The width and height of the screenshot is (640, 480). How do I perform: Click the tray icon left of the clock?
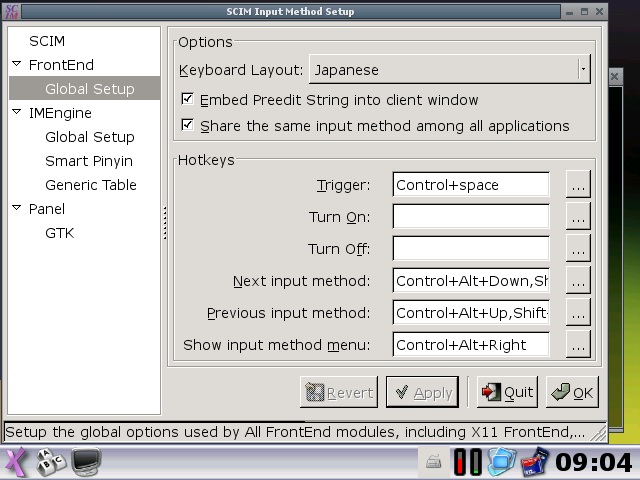point(535,462)
